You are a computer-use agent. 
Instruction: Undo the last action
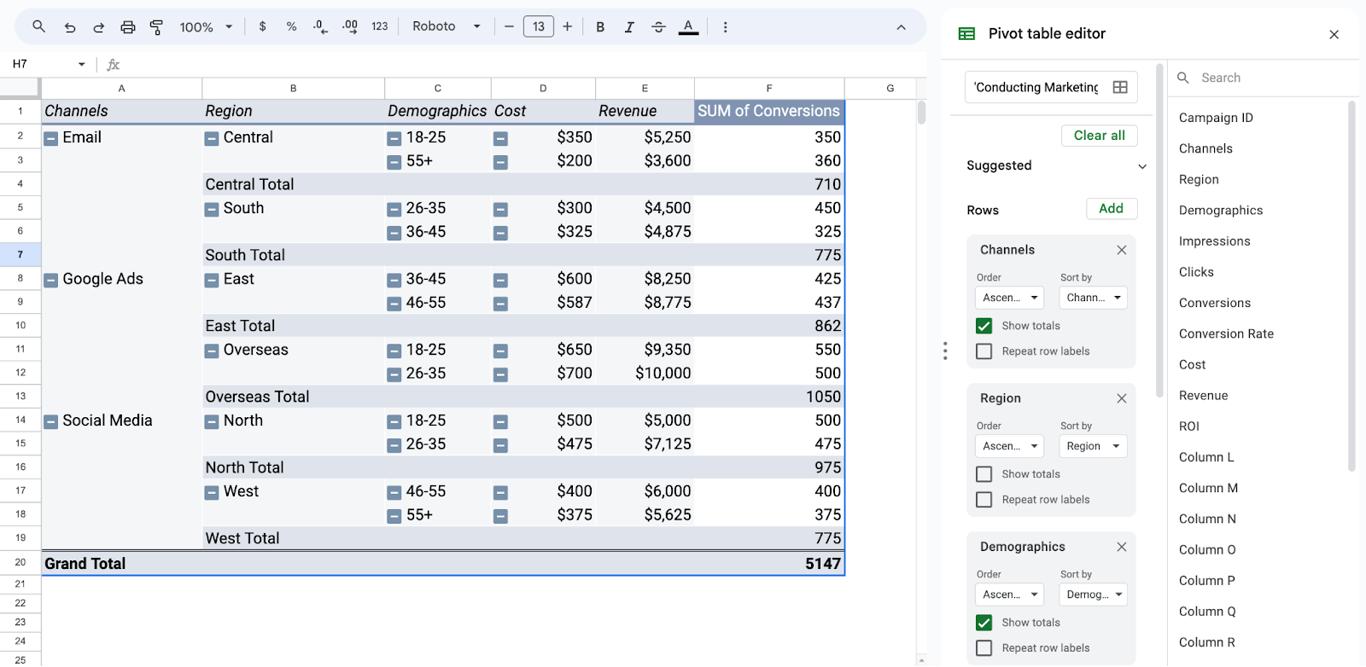pos(69,27)
